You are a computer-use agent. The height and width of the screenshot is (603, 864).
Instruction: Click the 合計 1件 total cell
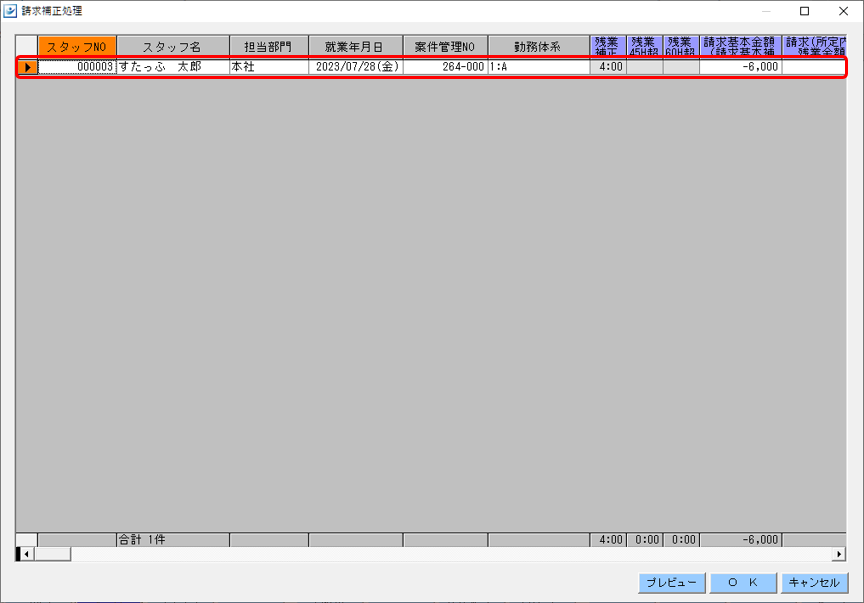tap(173, 540)
